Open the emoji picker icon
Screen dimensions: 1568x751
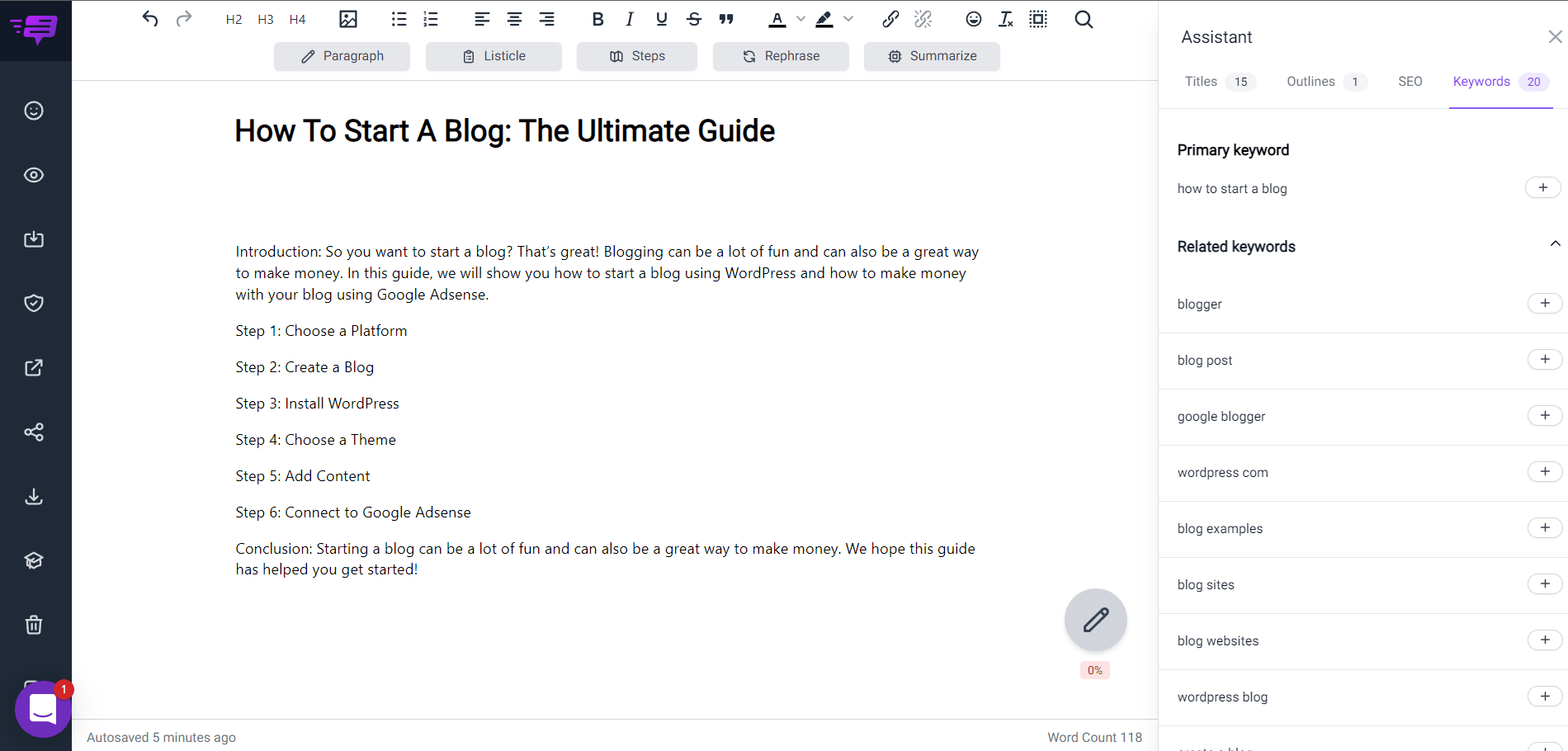(x=974, y=19)
